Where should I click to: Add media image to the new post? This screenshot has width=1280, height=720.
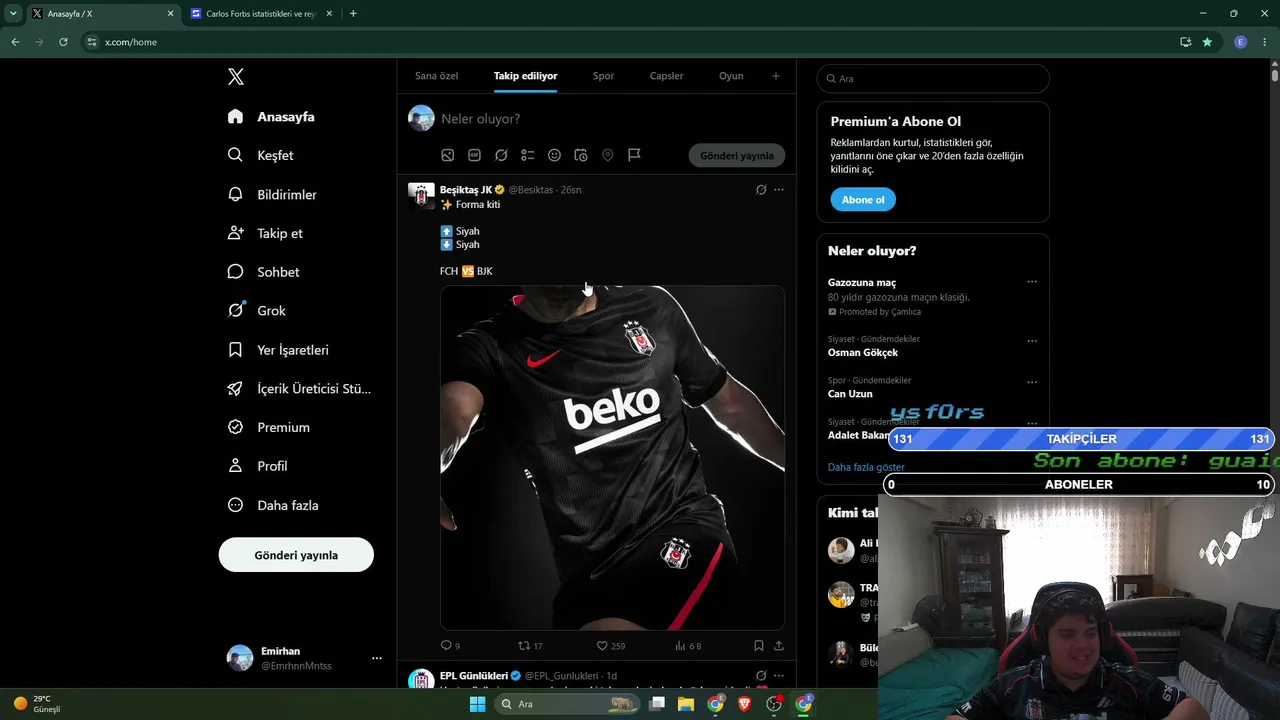[x=448, y=155]
